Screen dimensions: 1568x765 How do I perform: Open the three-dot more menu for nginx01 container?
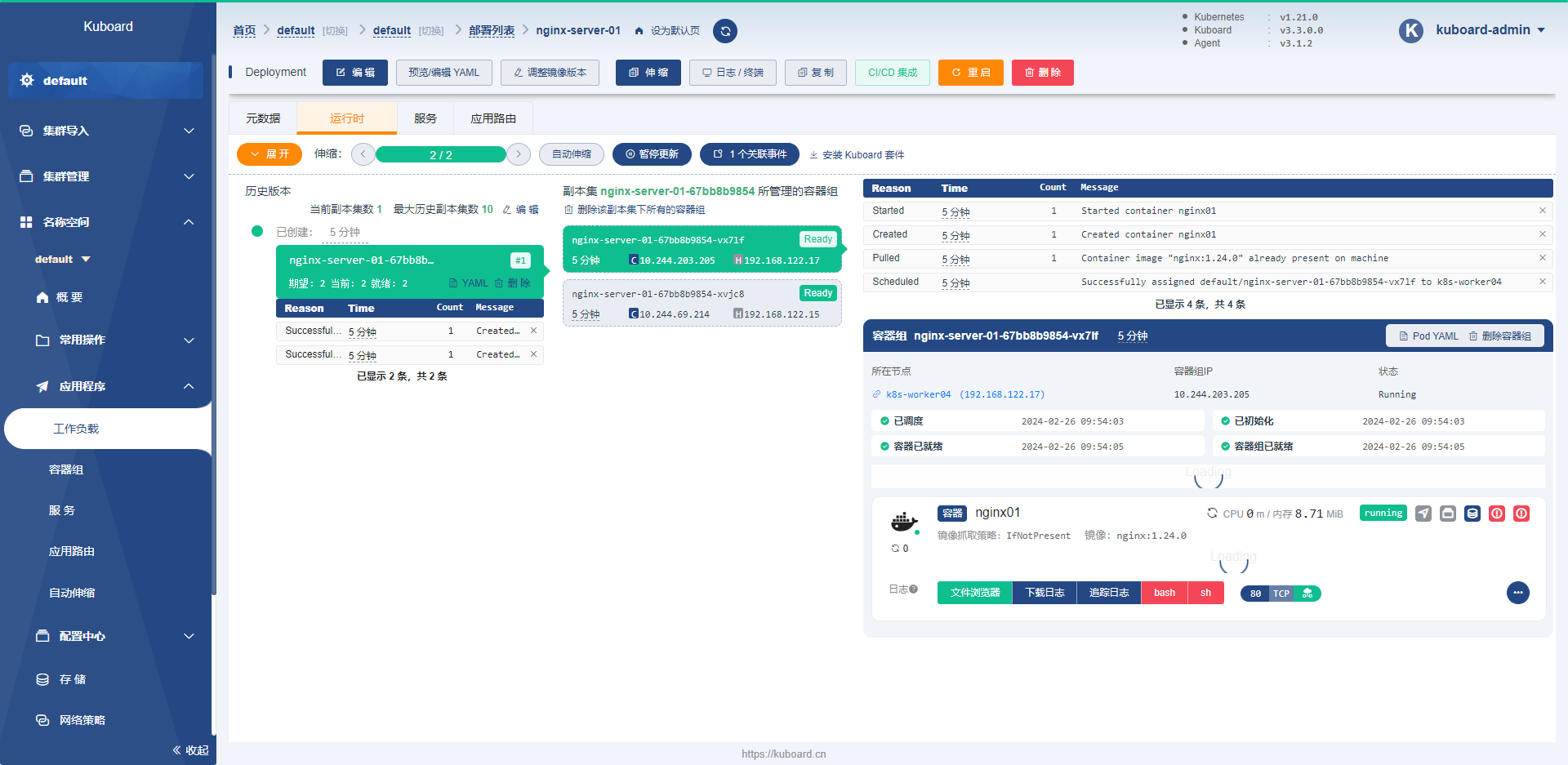(x=1518, y=593)
